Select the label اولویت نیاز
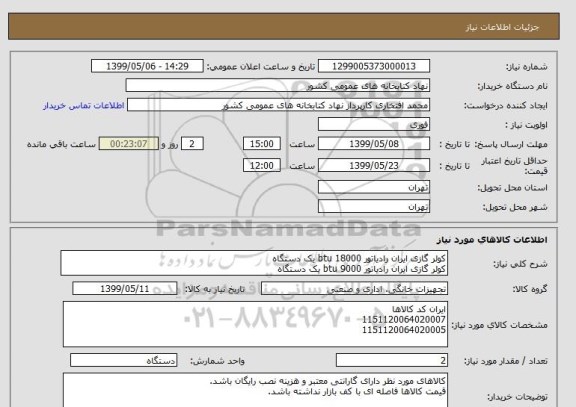Screen dimensions: 576x407 pos(526,125)
